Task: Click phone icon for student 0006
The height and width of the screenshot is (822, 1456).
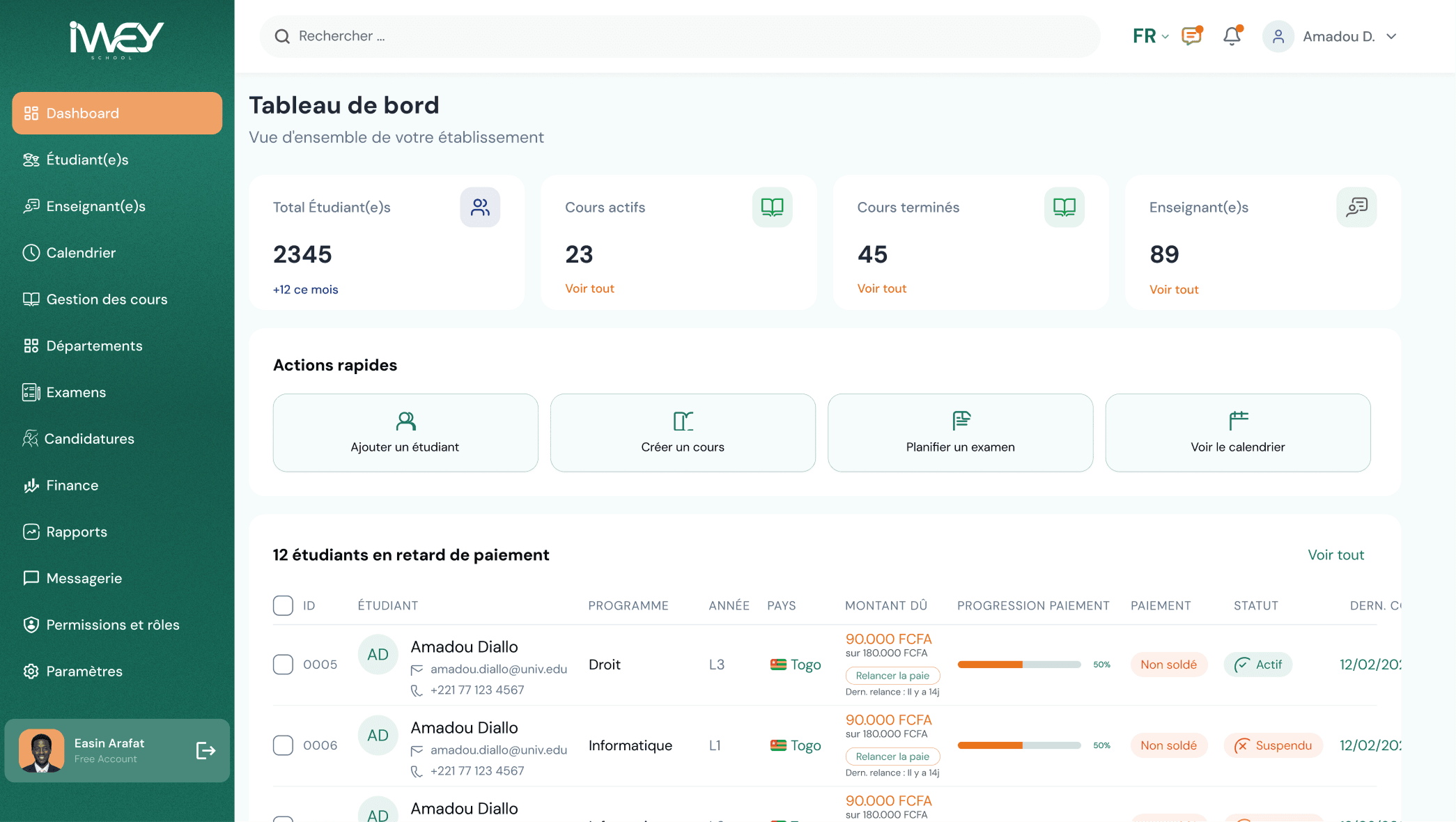Action: (x=417, y=771)
